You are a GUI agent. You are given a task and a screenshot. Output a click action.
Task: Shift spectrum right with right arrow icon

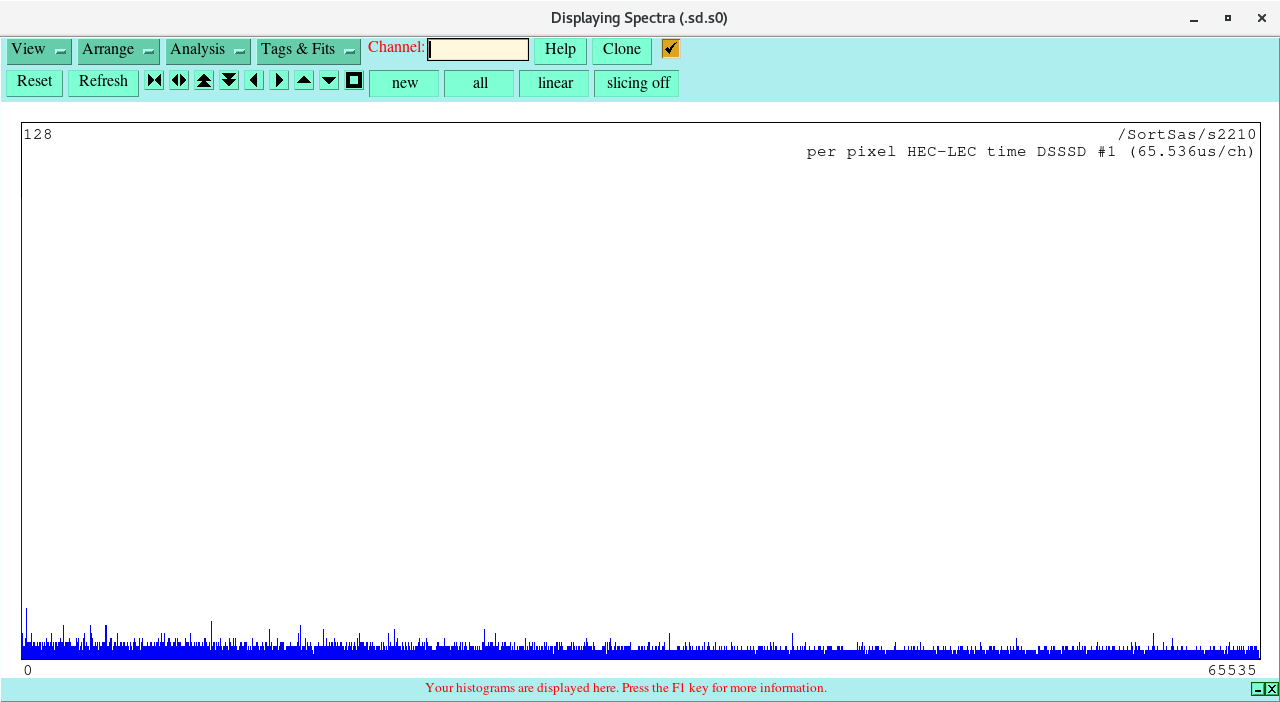coord(279,80)
